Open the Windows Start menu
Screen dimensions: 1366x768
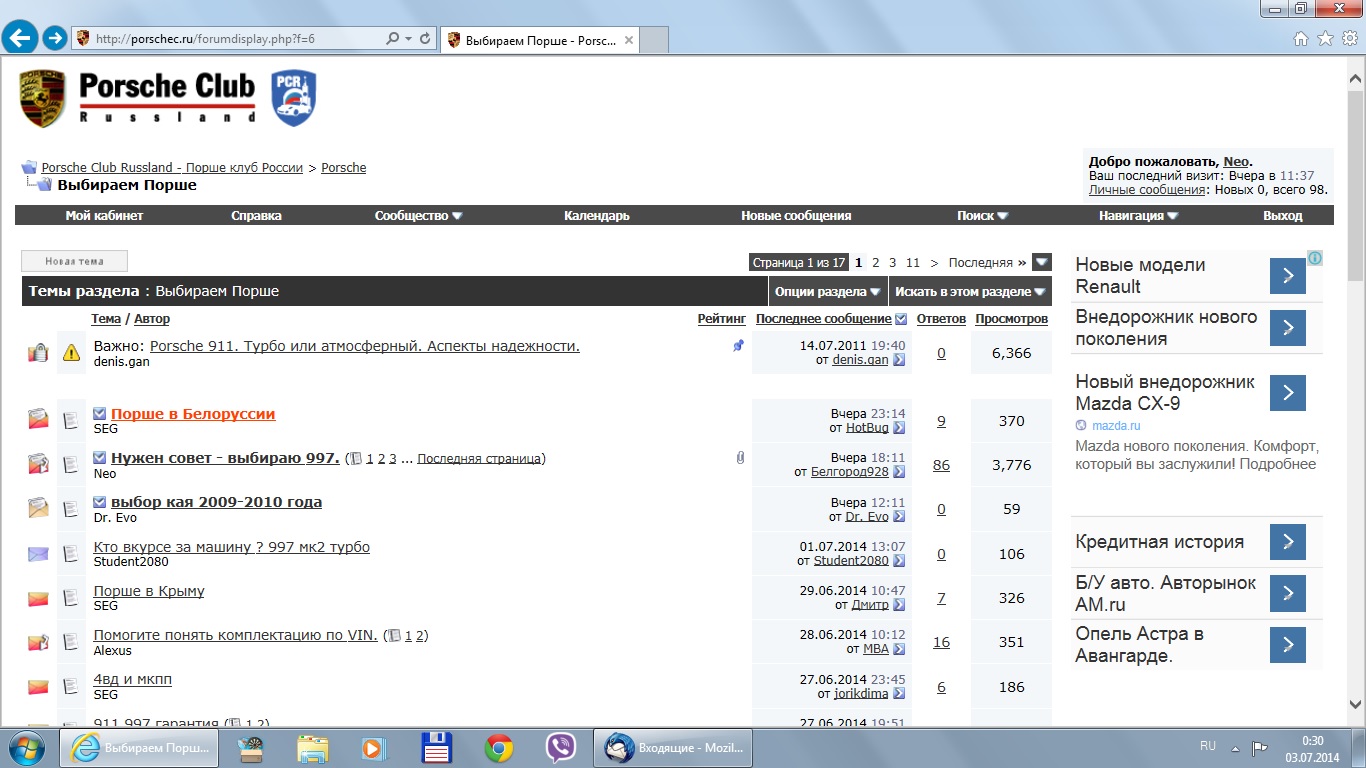[x=27, y=748]
